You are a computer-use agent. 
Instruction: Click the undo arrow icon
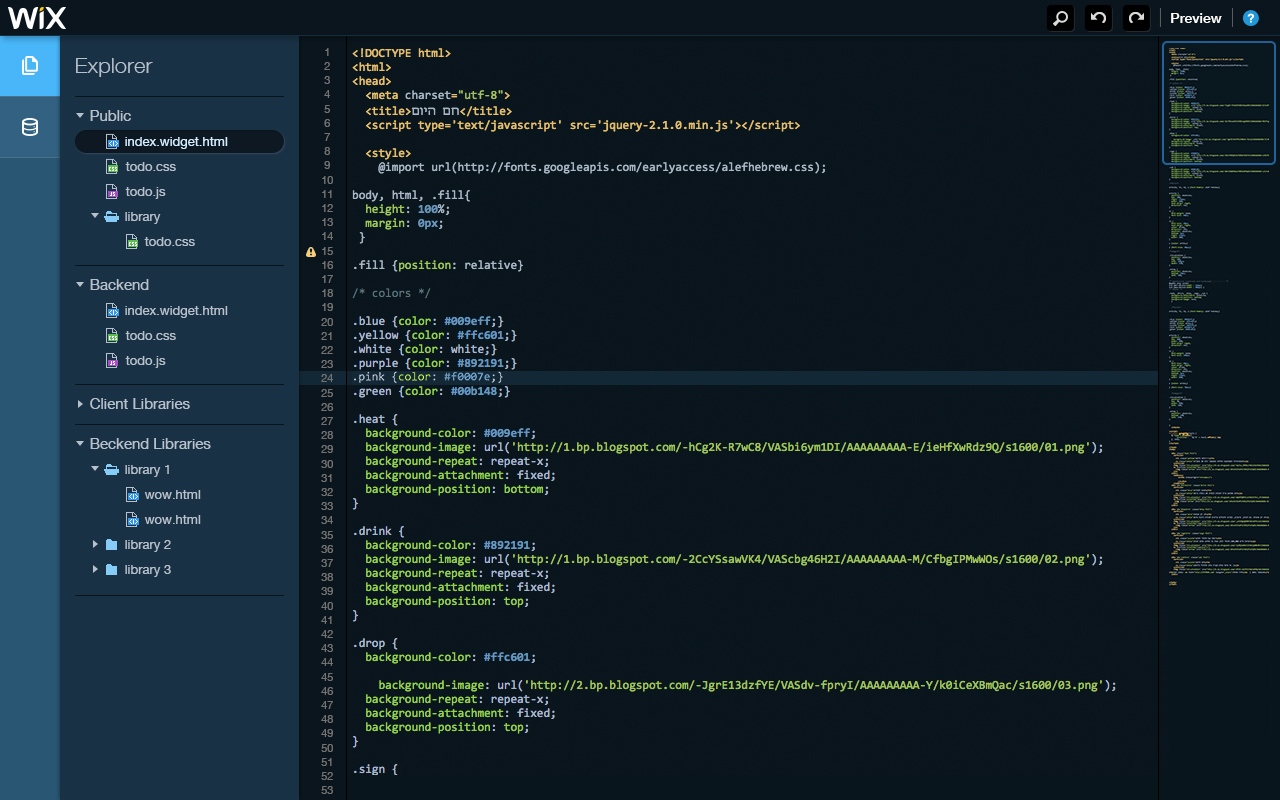coord(1098,18)
